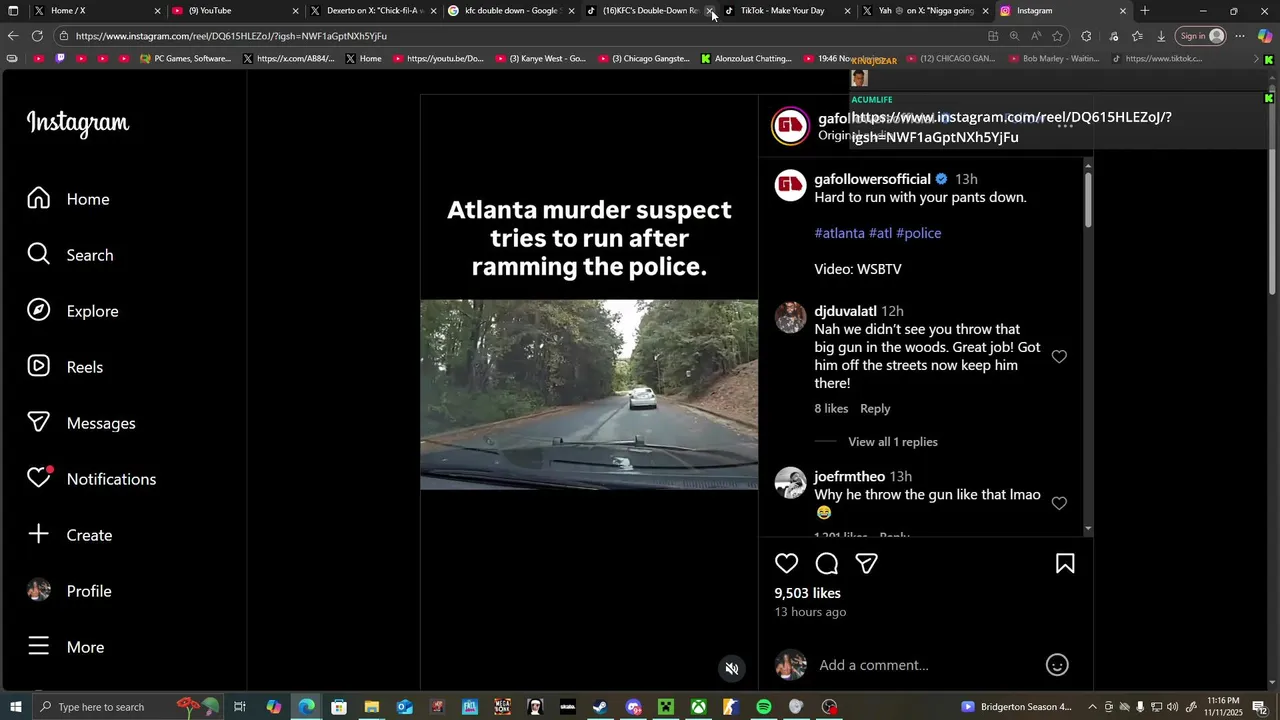Image resolution: width=1280 pixels, height=720 pixels.
Task: Open Instagram Home from the sidebar
Action: (68, 199)
